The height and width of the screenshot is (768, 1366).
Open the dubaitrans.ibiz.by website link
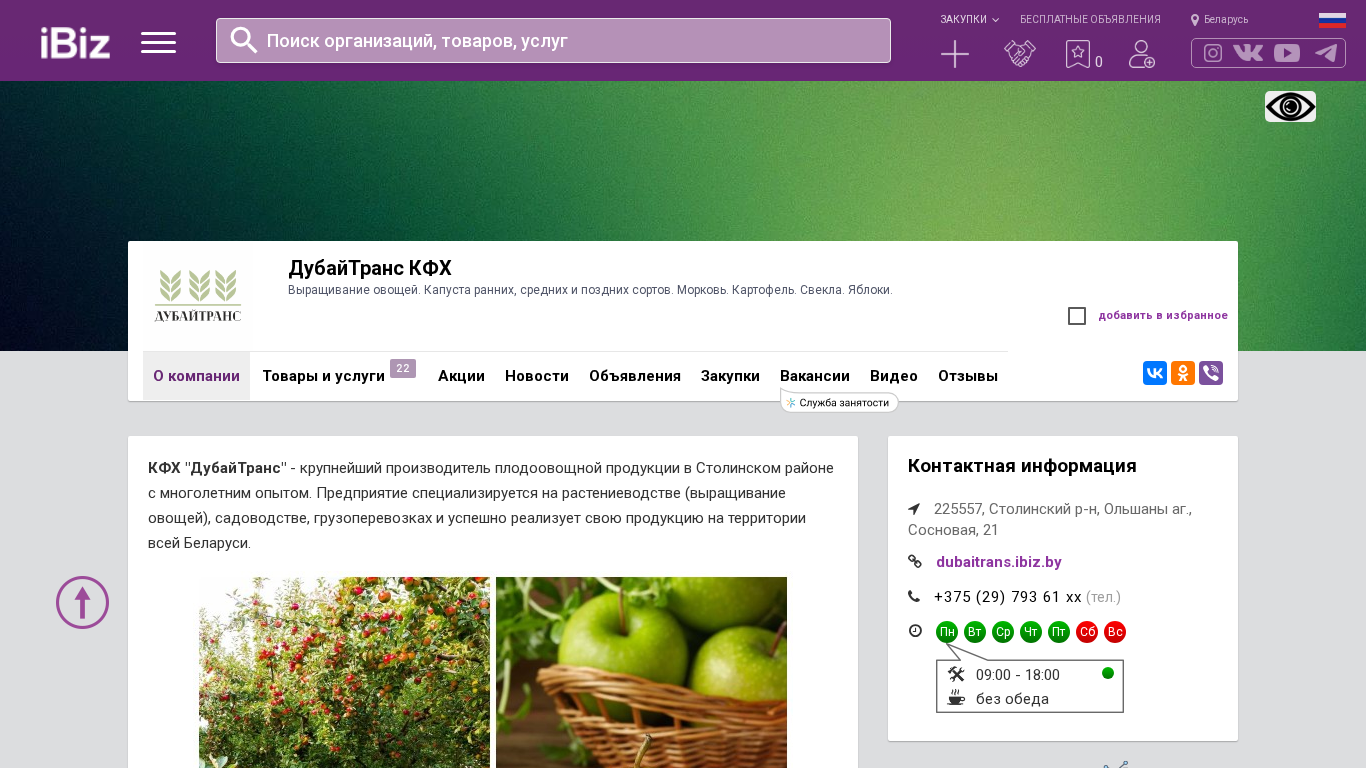pos(999,562)
